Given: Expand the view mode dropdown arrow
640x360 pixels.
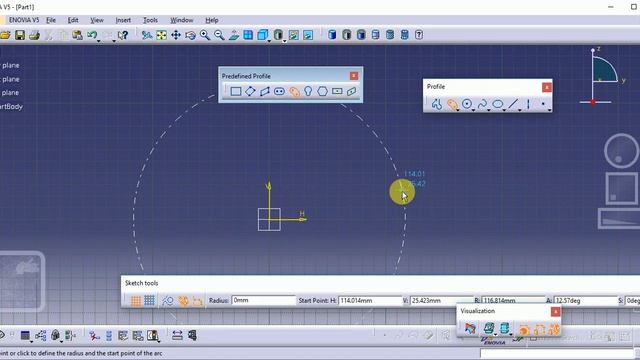Looking at the screenshot, I should (284, 41).
